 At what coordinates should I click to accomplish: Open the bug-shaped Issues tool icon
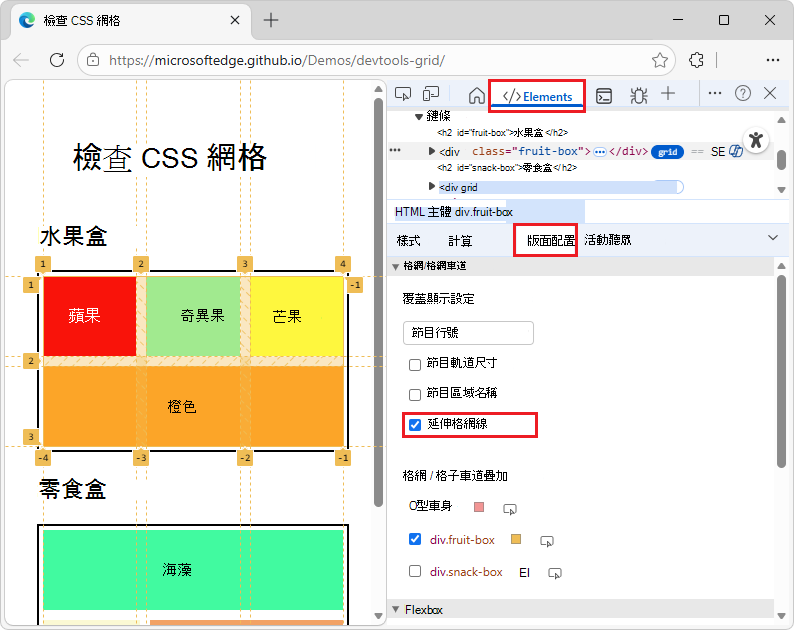pos(639,95)
